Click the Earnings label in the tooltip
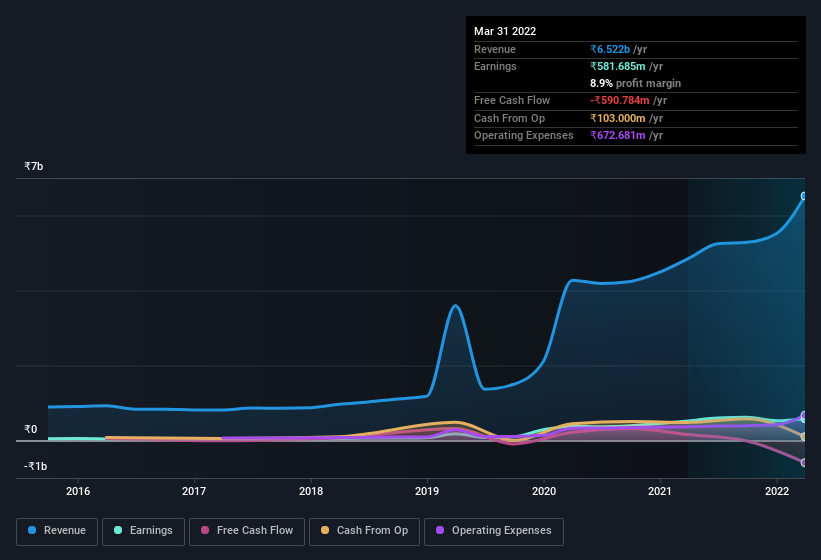The width and height of the screenshot is (821, 560). coord(495,66)
